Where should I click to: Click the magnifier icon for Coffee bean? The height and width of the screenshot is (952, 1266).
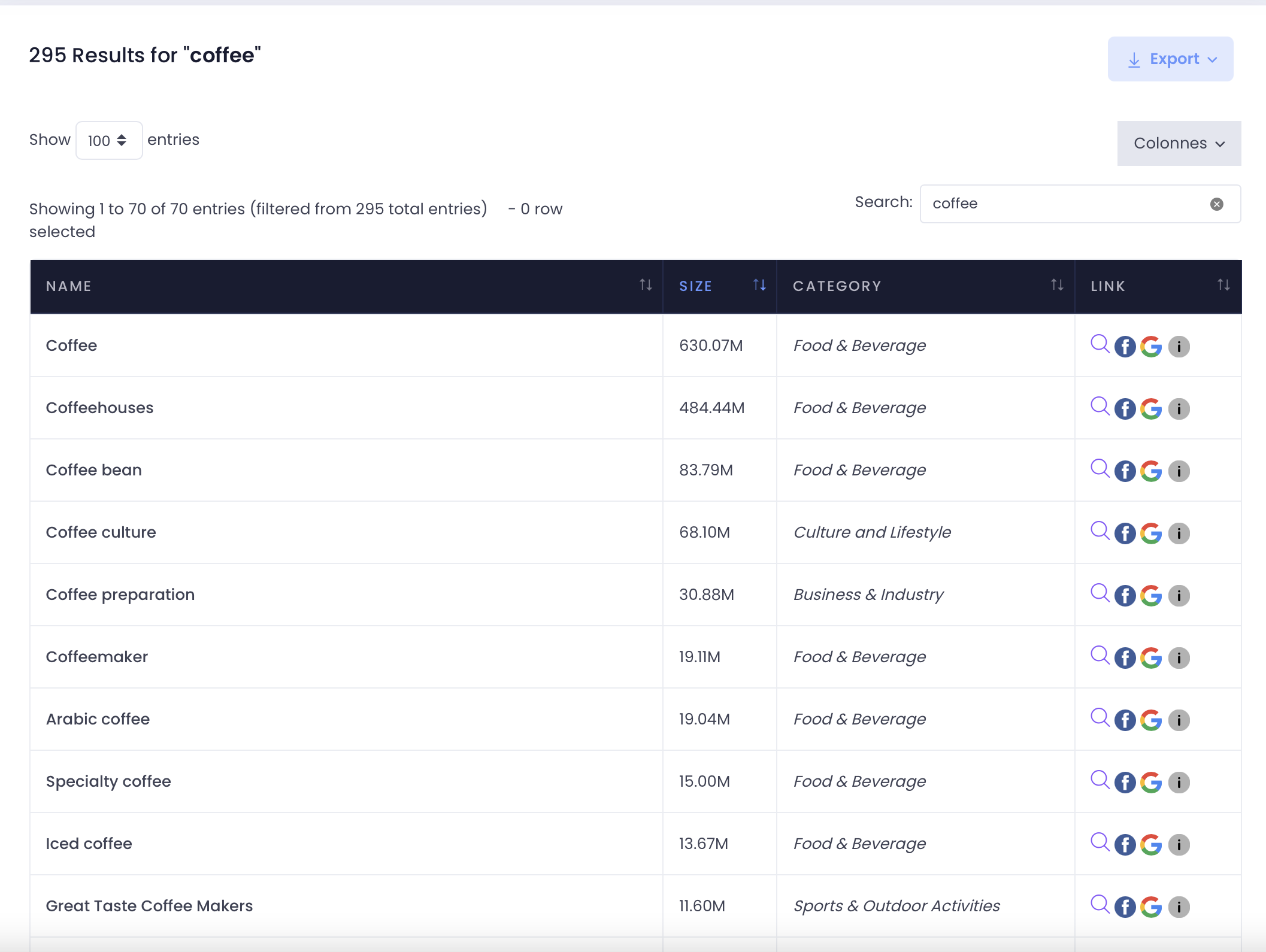tap(1100, 468)
